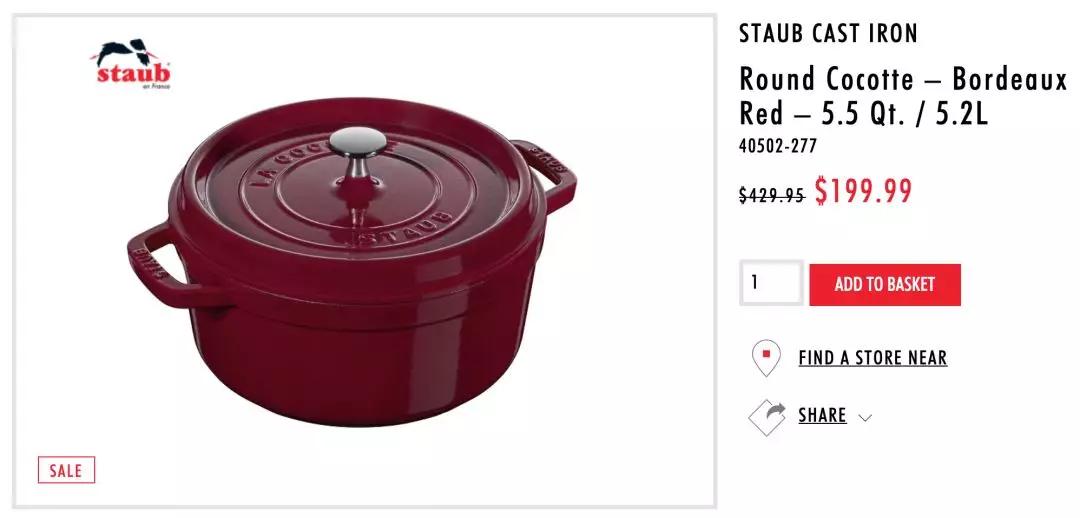Click the red $199.99 sale price
Image resolution: width=1080 pixels, height=518 pixels.
(x=863, y=191)
